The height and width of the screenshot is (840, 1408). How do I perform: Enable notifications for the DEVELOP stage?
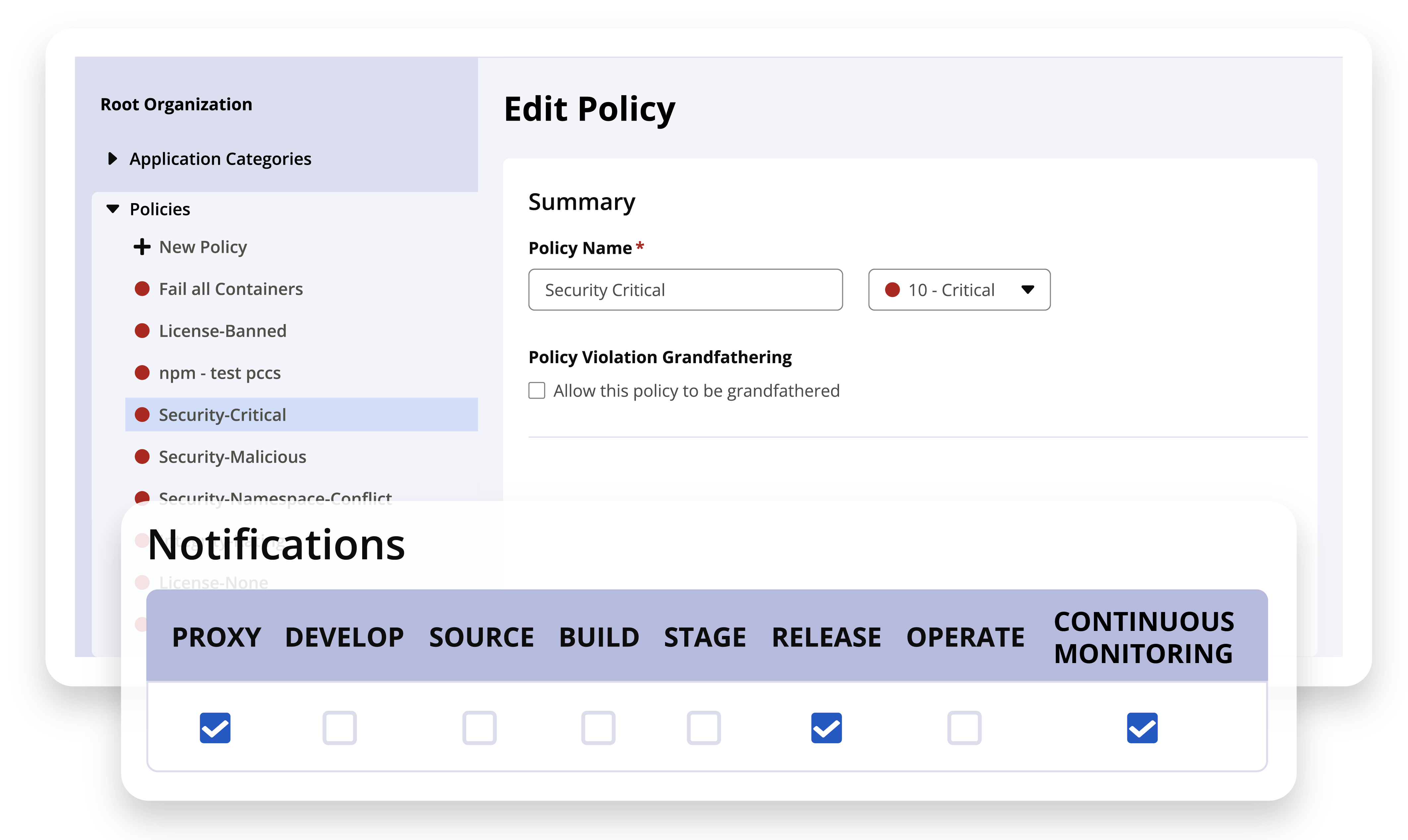click(x=340, y=728)
